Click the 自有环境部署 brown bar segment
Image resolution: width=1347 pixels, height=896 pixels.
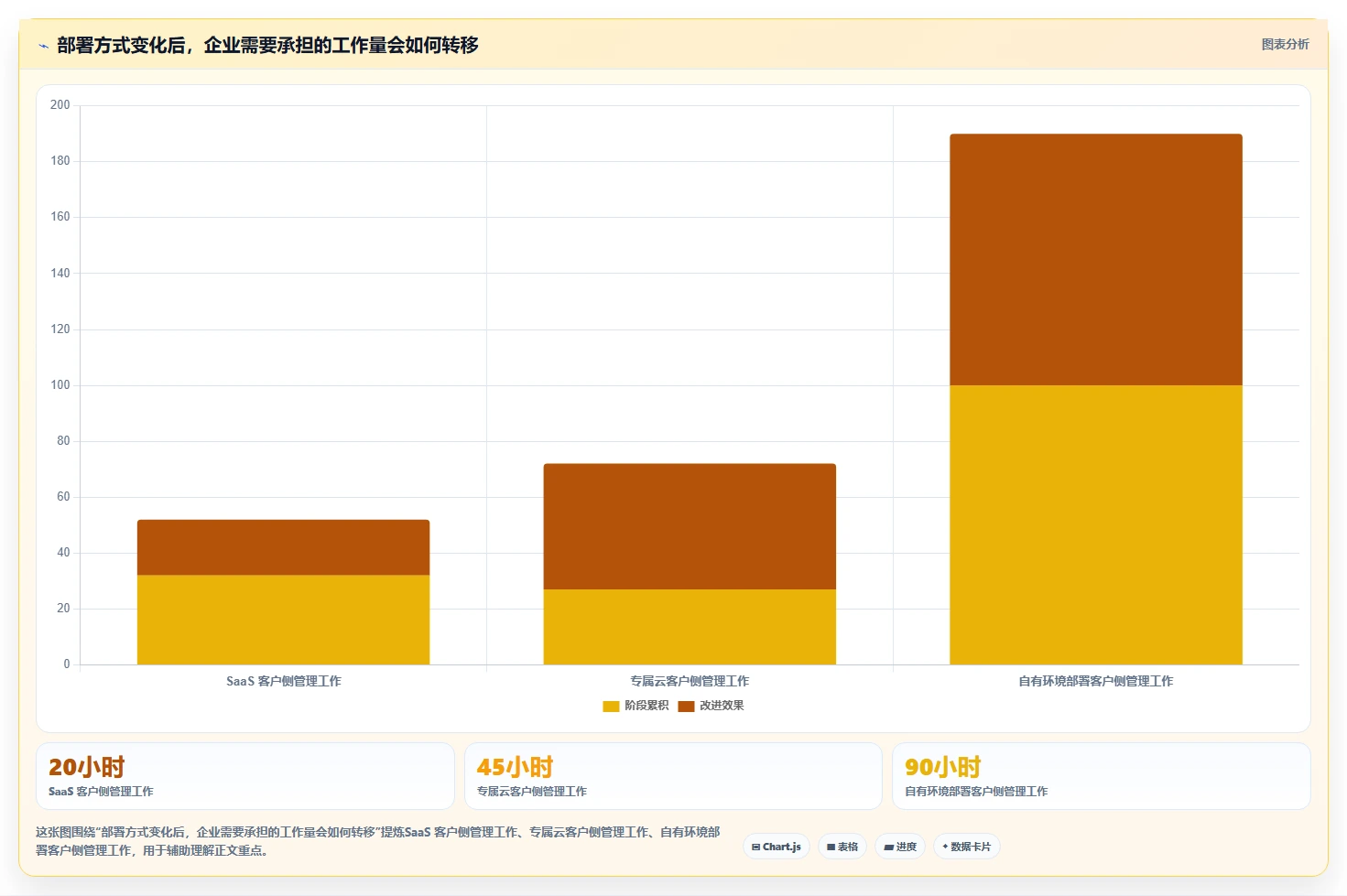point(1096,260)
